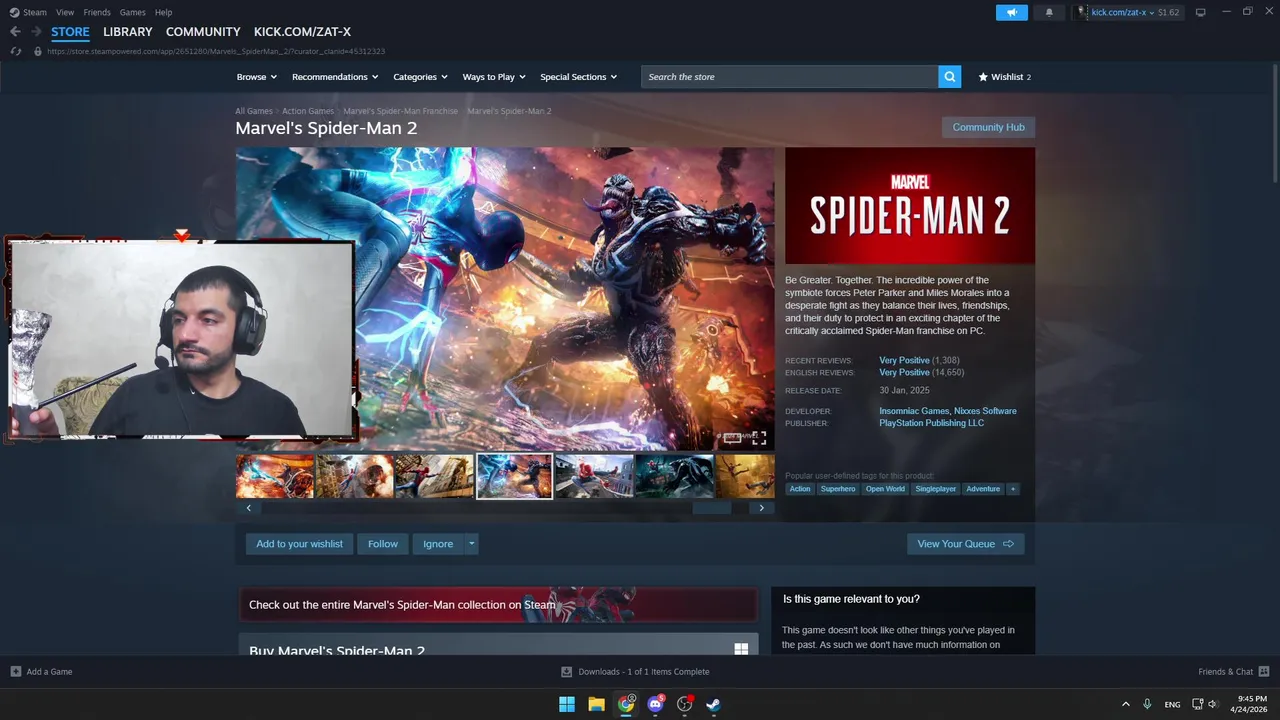Screen dimensions: 1280x720
Task: Select the STORE tab
Action: [70, 32]
